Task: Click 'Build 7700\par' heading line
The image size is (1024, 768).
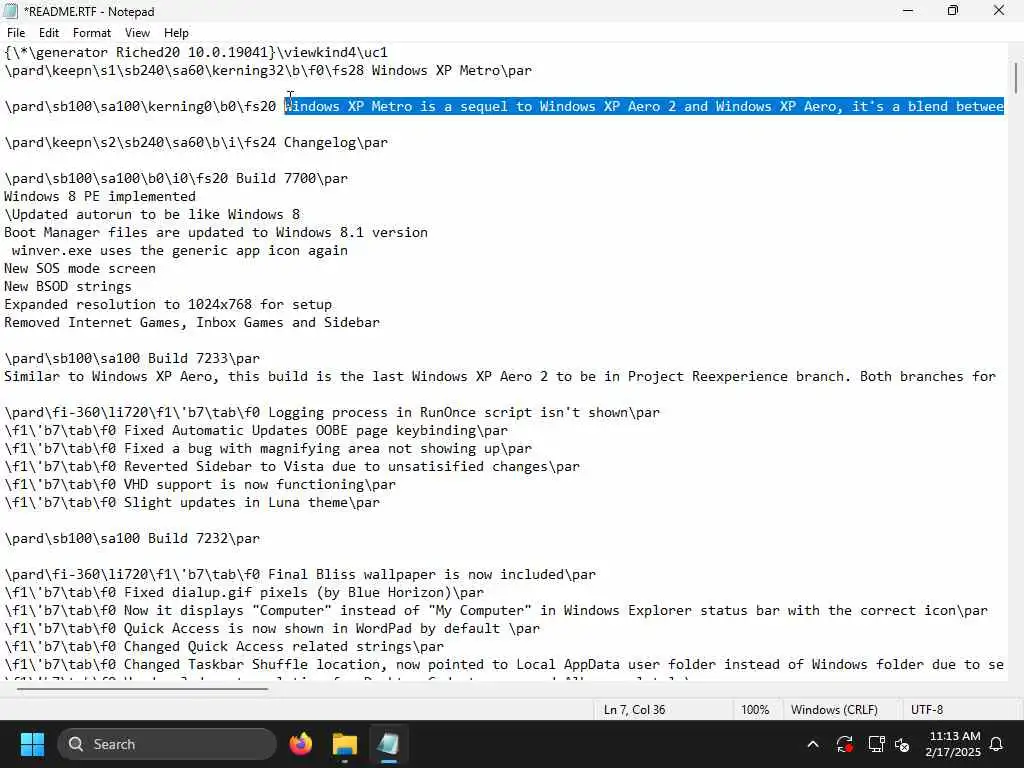Action: (x=176, y=178)
